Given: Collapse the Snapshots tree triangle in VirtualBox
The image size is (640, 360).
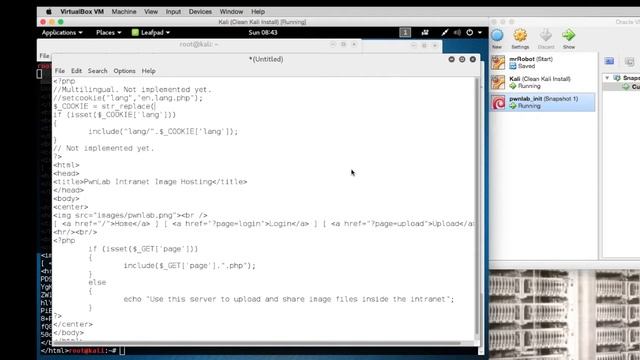Looking at the screenshot, I should 607,78.
